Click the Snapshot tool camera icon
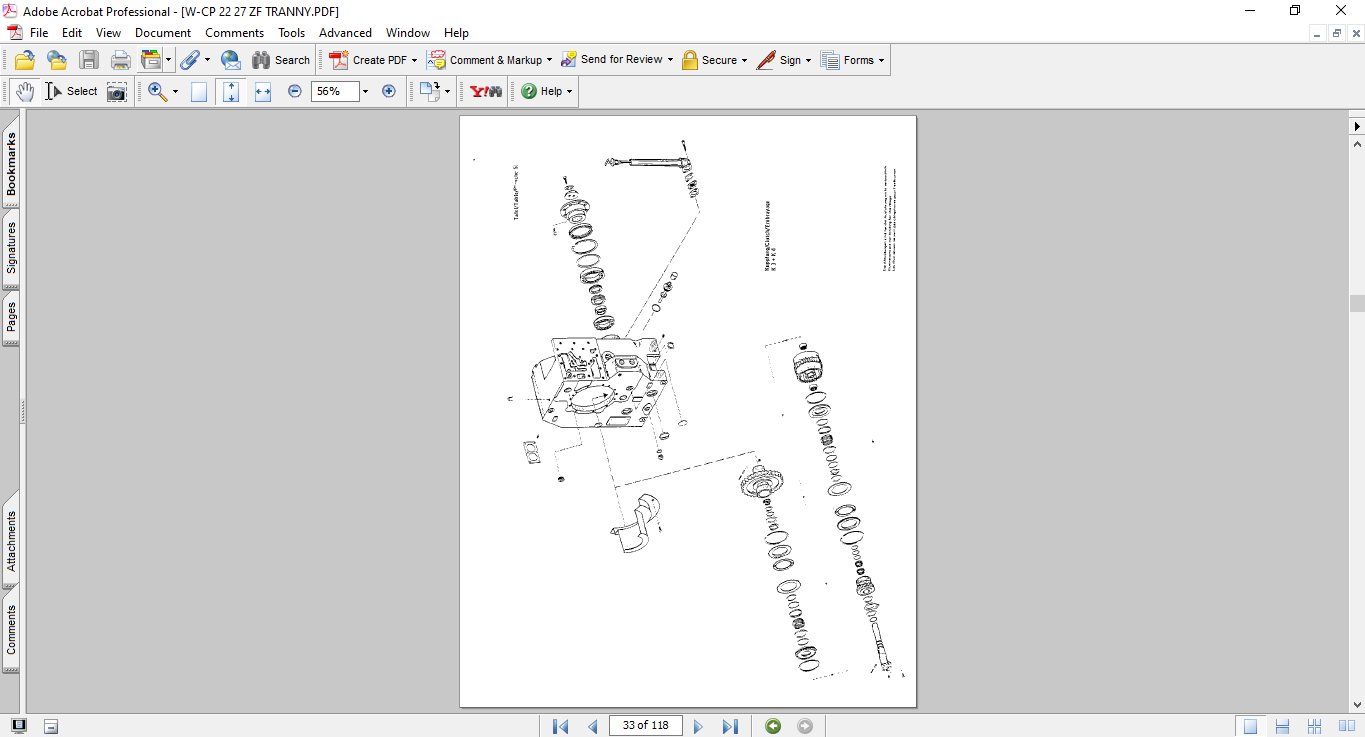Viewport: 1365px width, 737px height. pos(117,91)
